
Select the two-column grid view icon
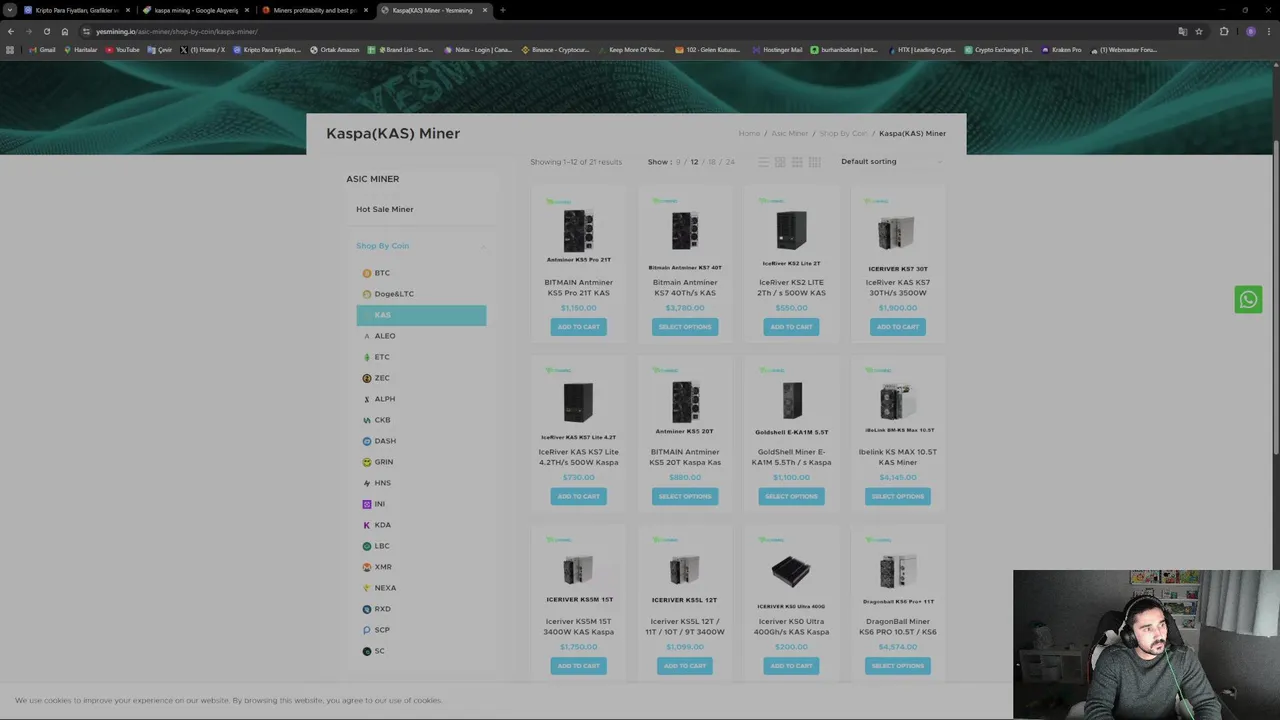point(780,162)
